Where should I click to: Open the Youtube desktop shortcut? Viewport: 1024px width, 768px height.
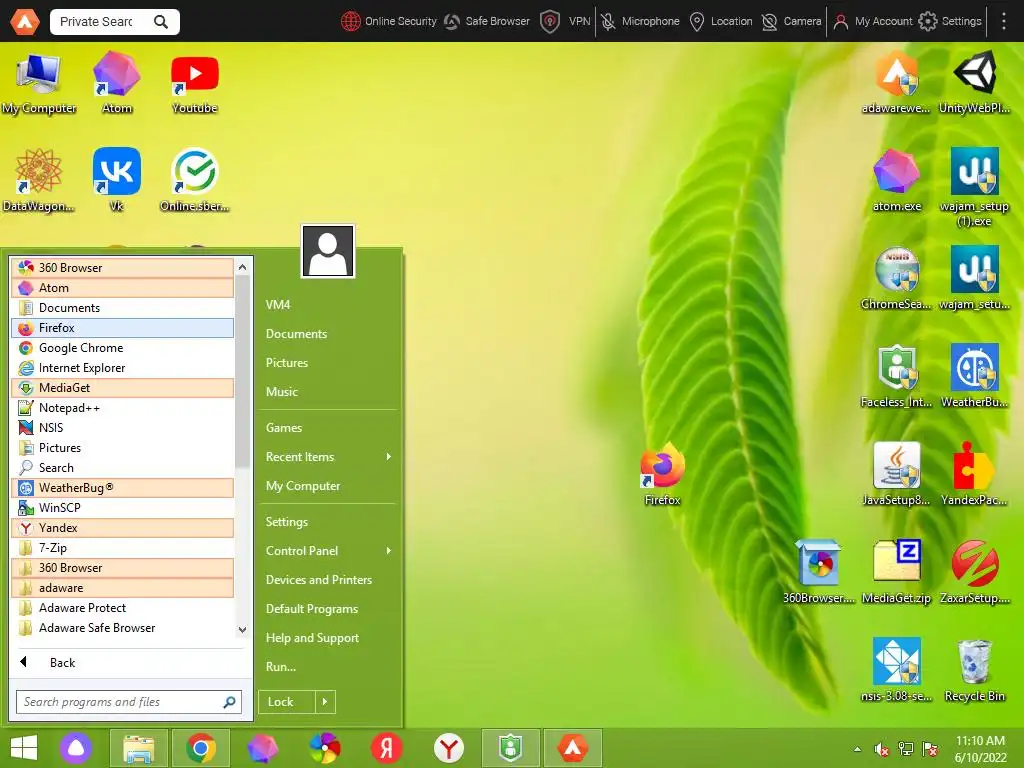click(x=194, y=83)
